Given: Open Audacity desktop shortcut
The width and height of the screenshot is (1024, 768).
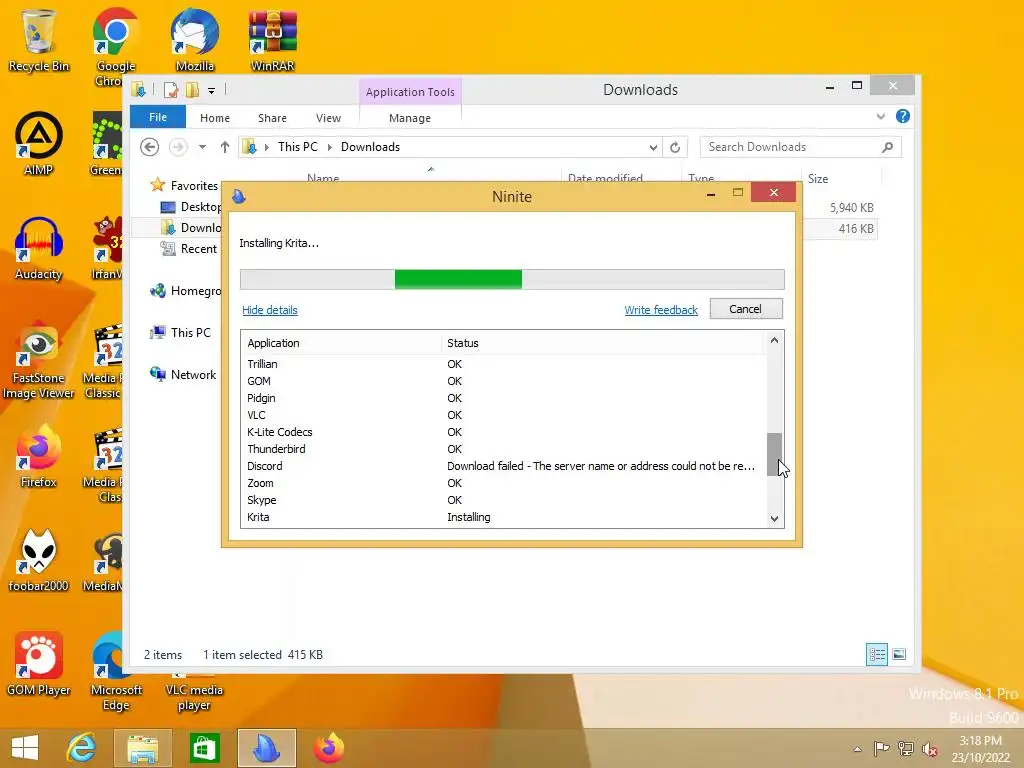Looking at the screenshot, I should 39,248.
